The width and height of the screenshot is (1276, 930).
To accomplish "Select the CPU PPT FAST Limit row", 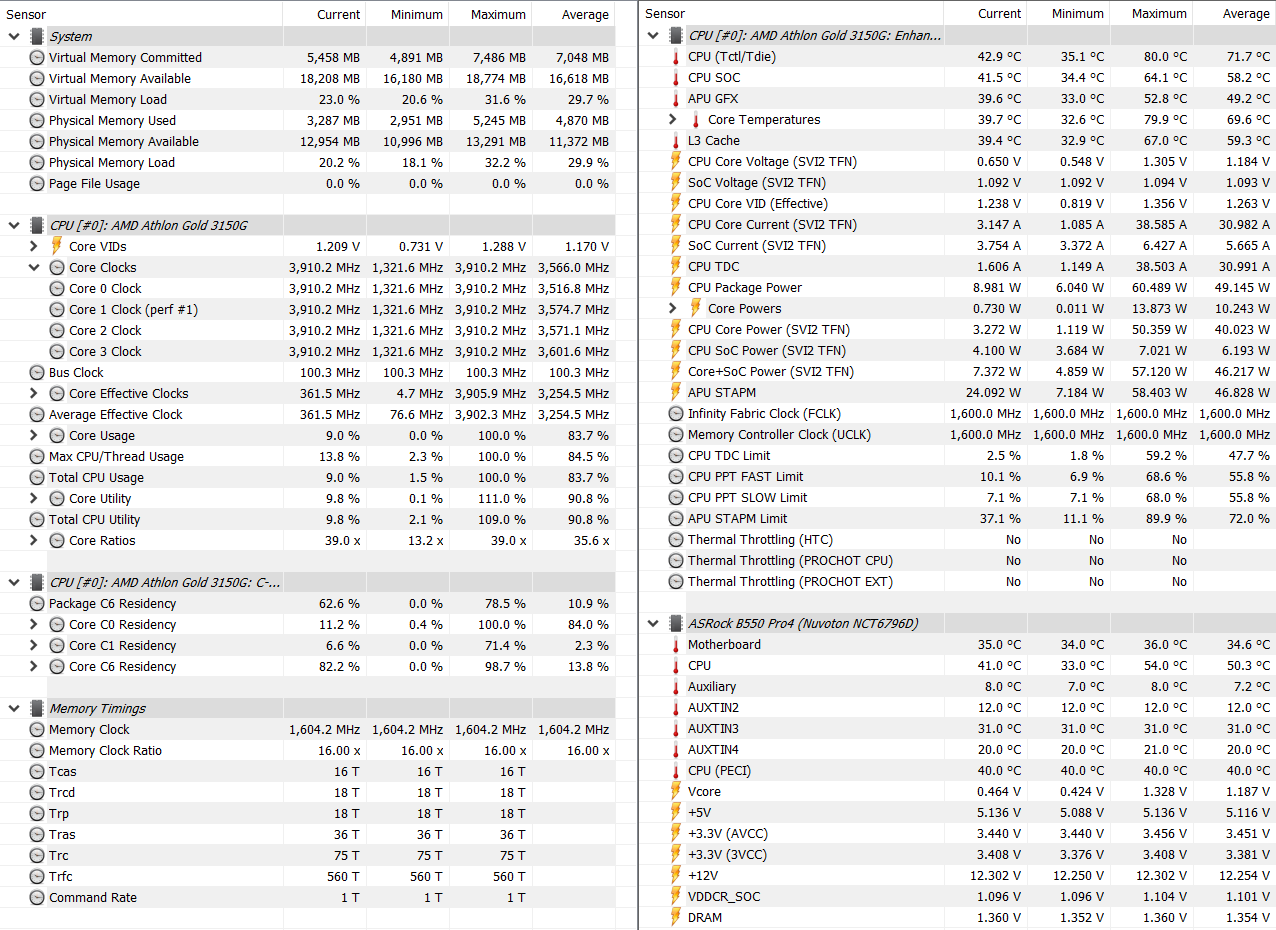I will pyautogui.click(x=958, y=477).
